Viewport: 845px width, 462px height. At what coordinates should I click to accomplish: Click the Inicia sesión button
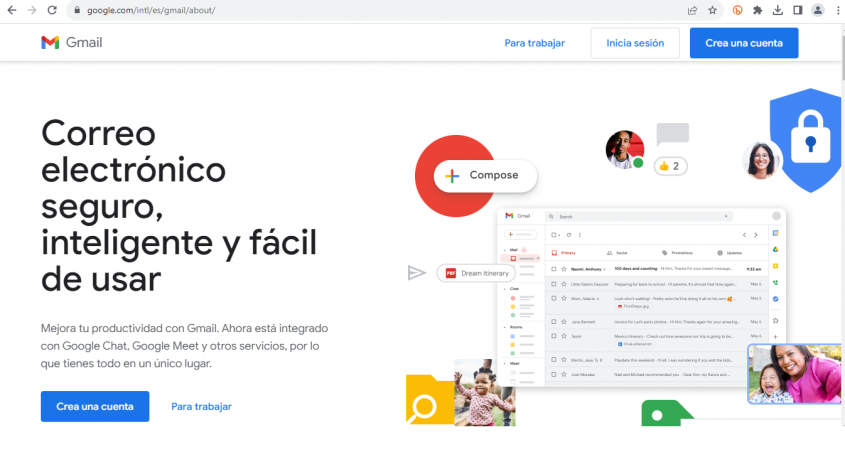click(x=635, y=43)
